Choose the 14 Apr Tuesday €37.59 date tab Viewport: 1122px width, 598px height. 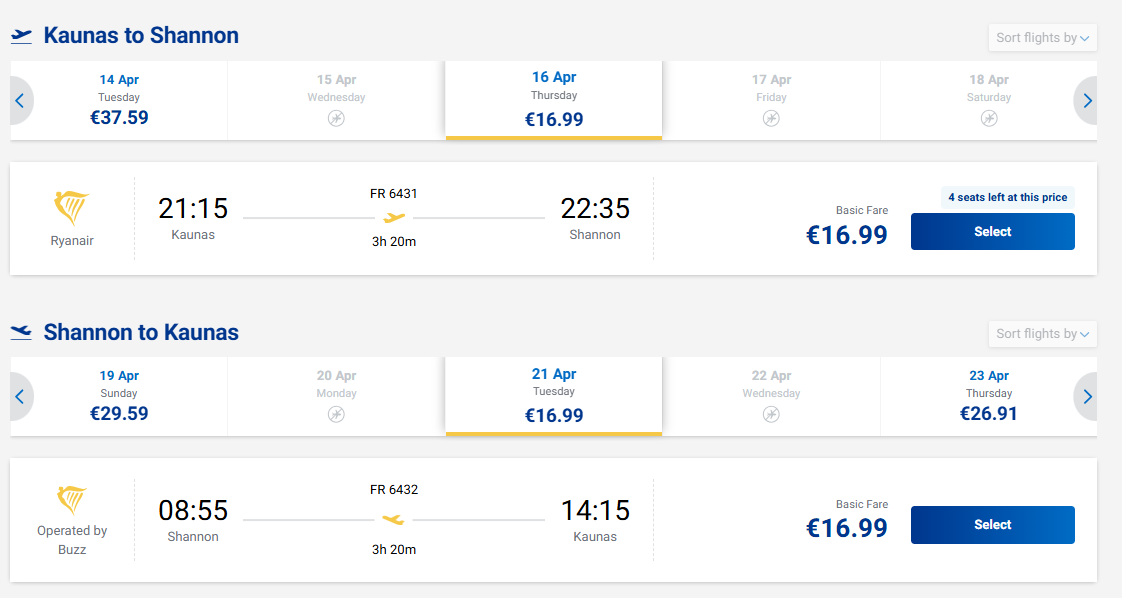click(119, 100)
